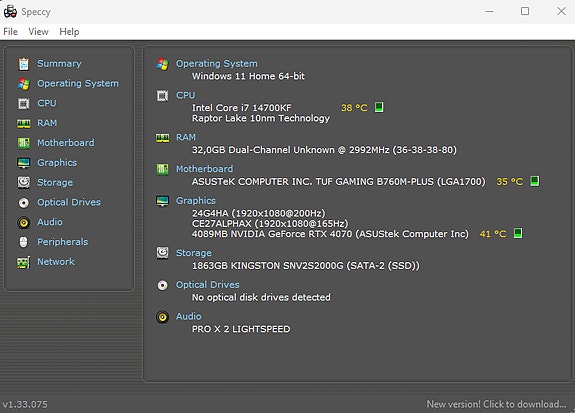Click the Graphics heading in summary panel
This screenshot has width=575, height=413.
(196, 201)
